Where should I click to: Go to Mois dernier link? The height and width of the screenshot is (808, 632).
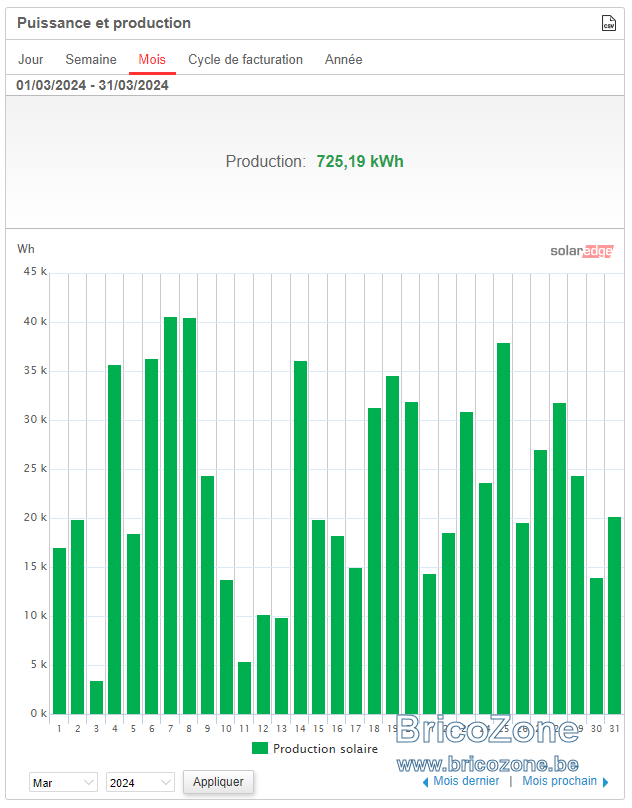[466, 781]
